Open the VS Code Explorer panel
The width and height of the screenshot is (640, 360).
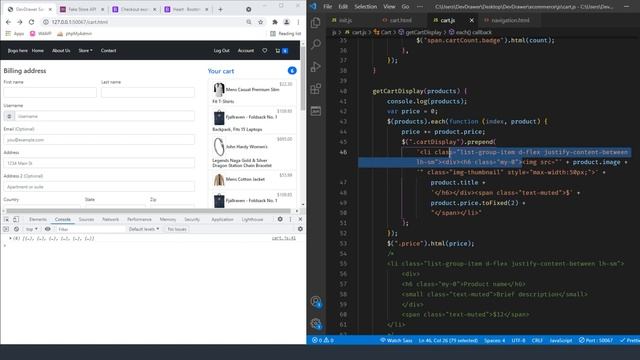click(316, 23)
